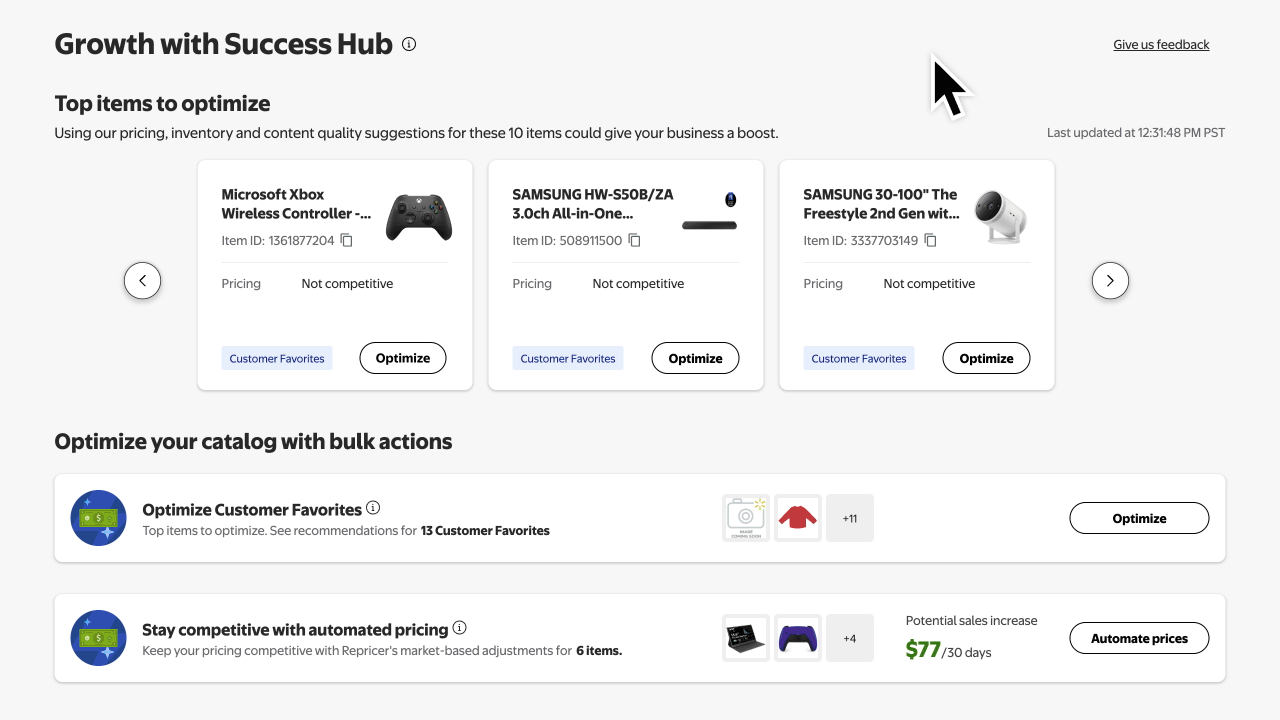Click Customer Favorites tag on Xbox card
Viewport: 1280px width, 720px height.
277,358
